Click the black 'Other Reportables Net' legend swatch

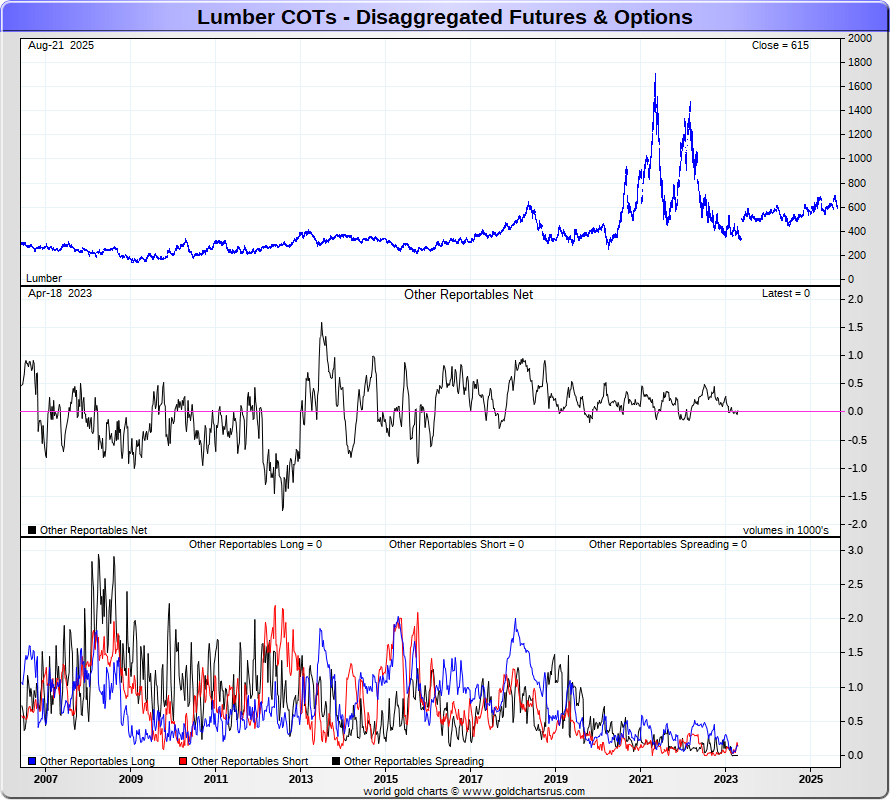click(32, 530)
